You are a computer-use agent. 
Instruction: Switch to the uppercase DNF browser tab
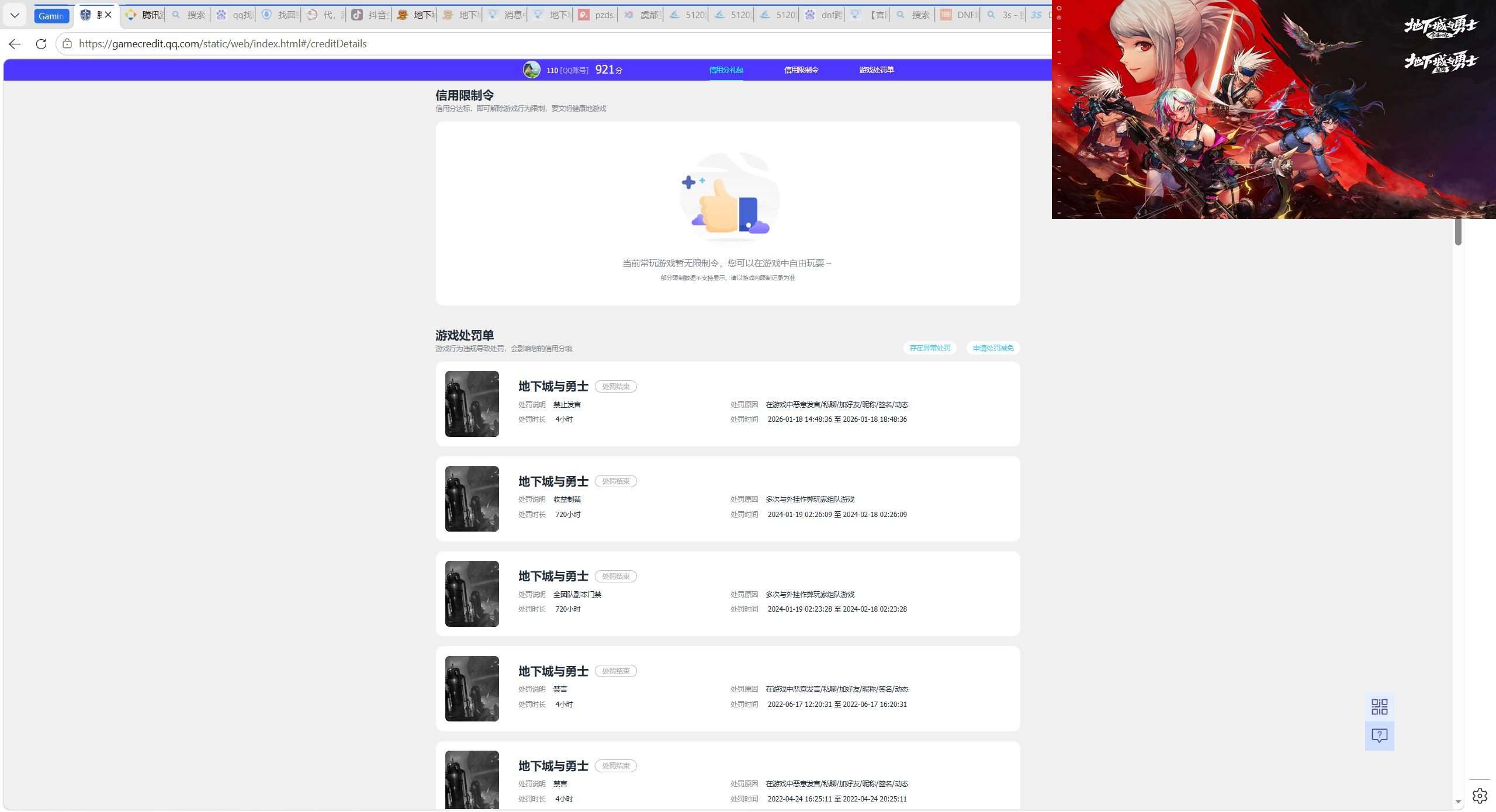[x=960, y=15]
